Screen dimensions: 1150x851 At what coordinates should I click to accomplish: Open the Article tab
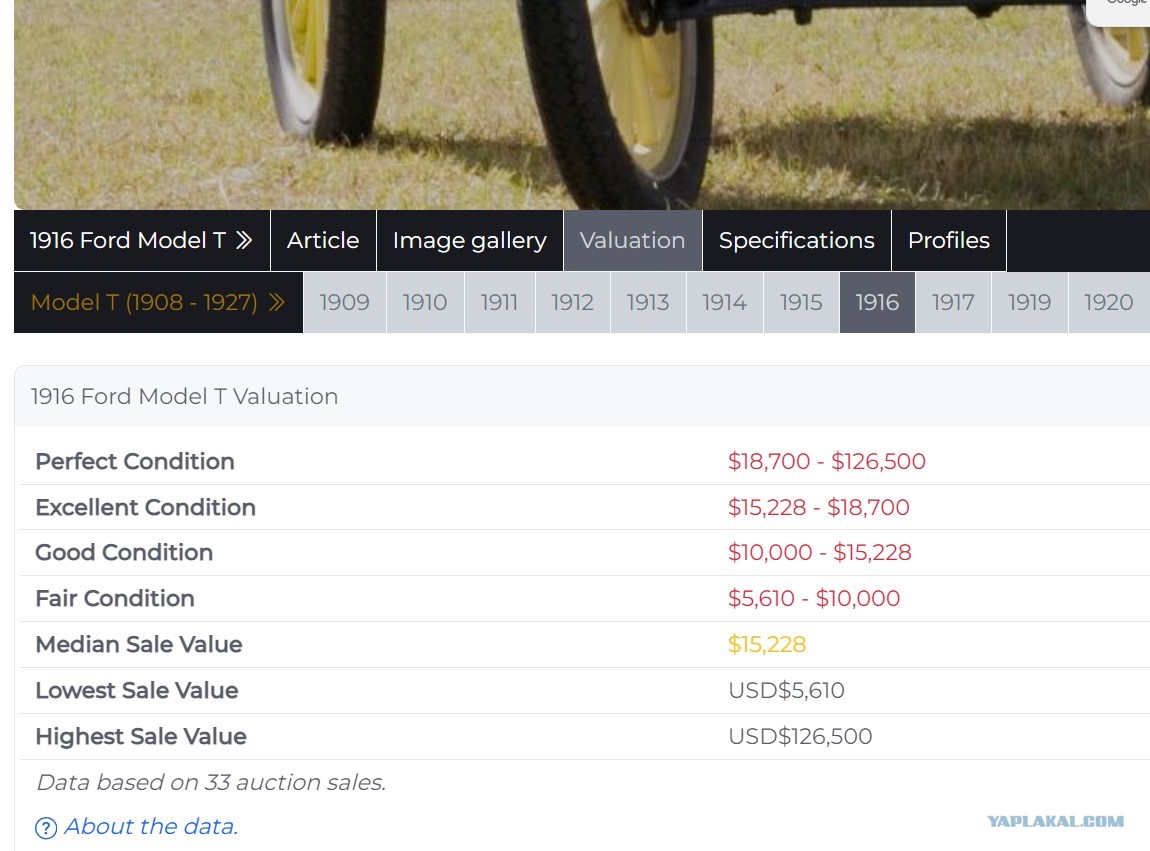[323, 241]
